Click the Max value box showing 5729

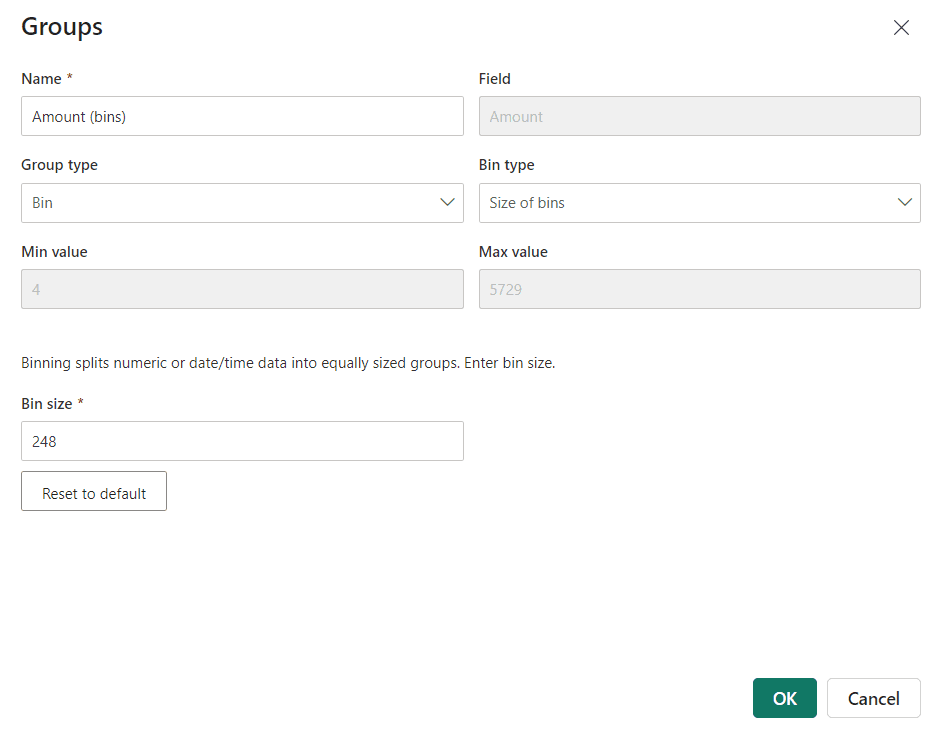click(700, 289)
